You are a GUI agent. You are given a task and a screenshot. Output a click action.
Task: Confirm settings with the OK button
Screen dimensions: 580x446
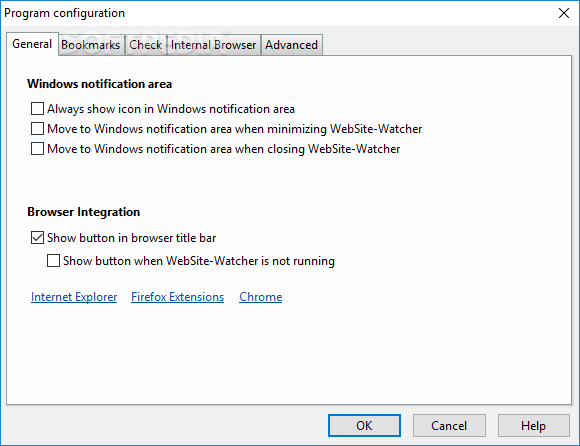(x=364, y=426)
